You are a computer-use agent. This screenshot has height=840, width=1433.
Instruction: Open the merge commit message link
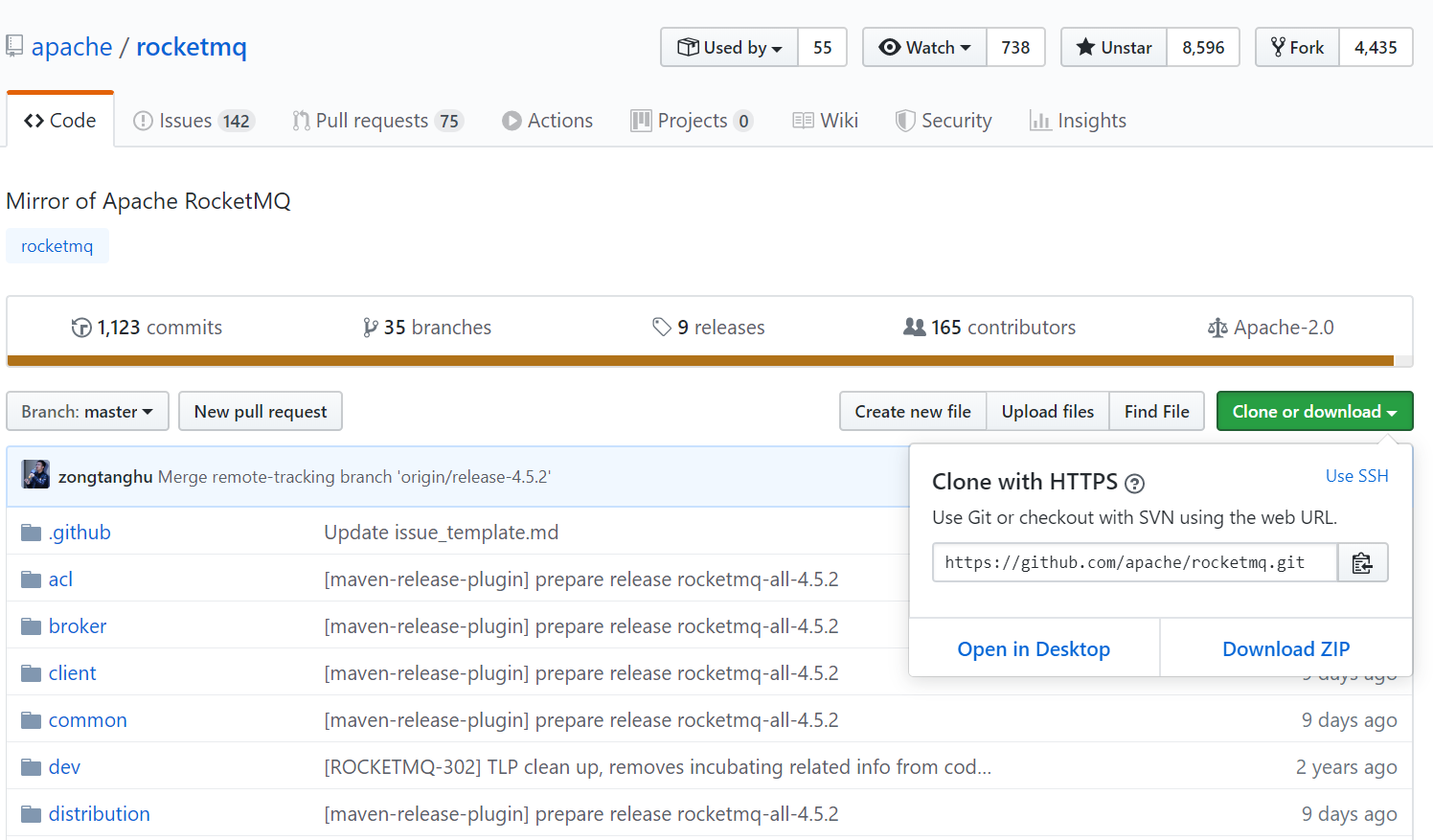click(354, 477)
